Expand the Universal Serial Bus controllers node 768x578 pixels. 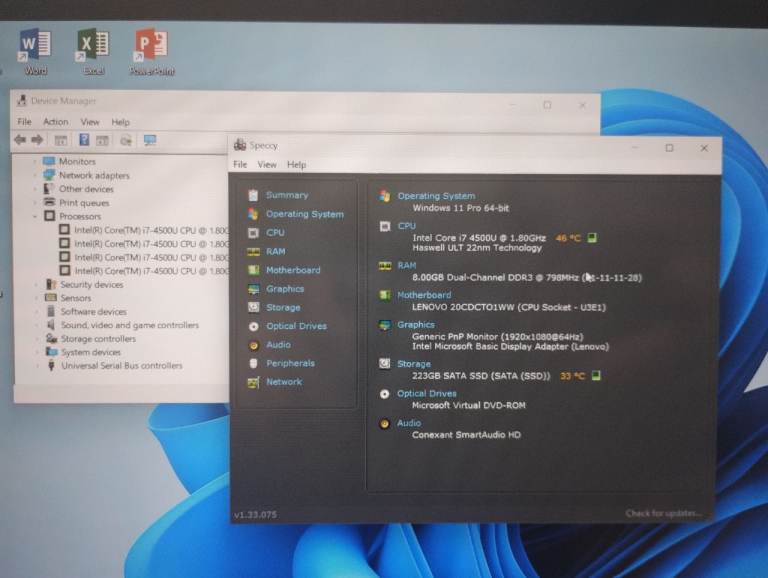[38, 365]
